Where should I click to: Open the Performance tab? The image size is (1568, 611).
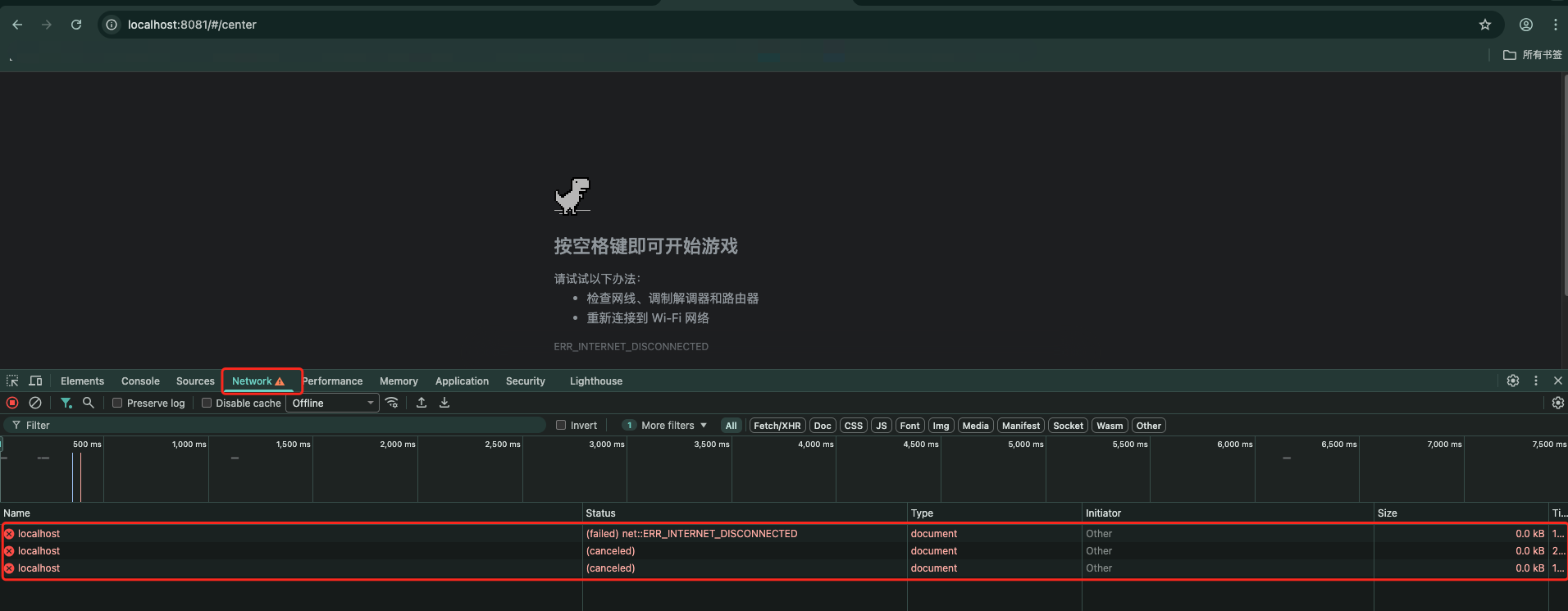[332, 381]
